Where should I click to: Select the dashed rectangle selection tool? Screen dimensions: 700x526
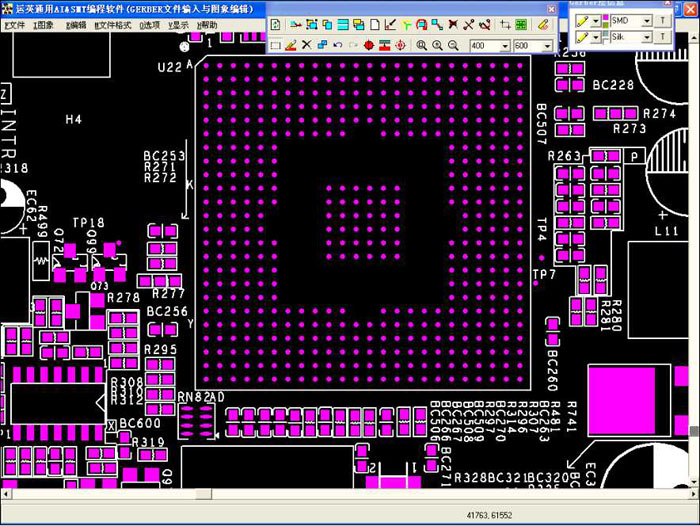[x=276, y=46]
